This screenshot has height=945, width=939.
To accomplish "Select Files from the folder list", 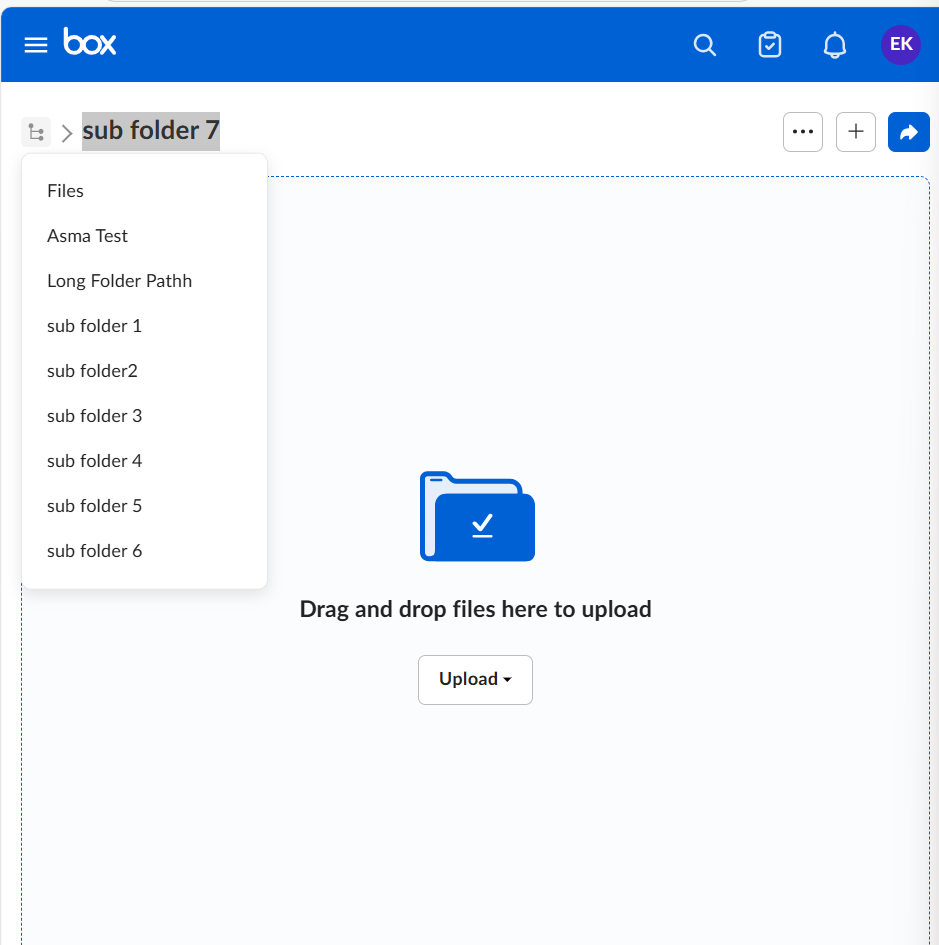I will 65,190.
